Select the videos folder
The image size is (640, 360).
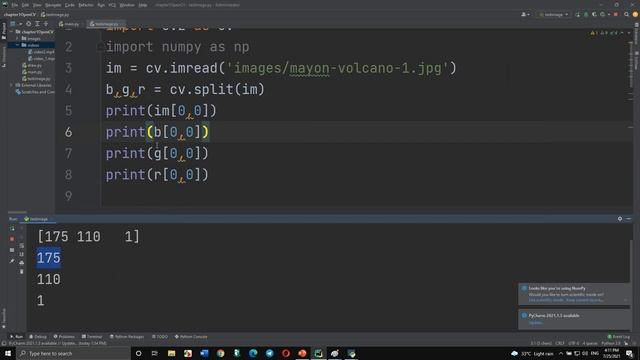point(31,45)
